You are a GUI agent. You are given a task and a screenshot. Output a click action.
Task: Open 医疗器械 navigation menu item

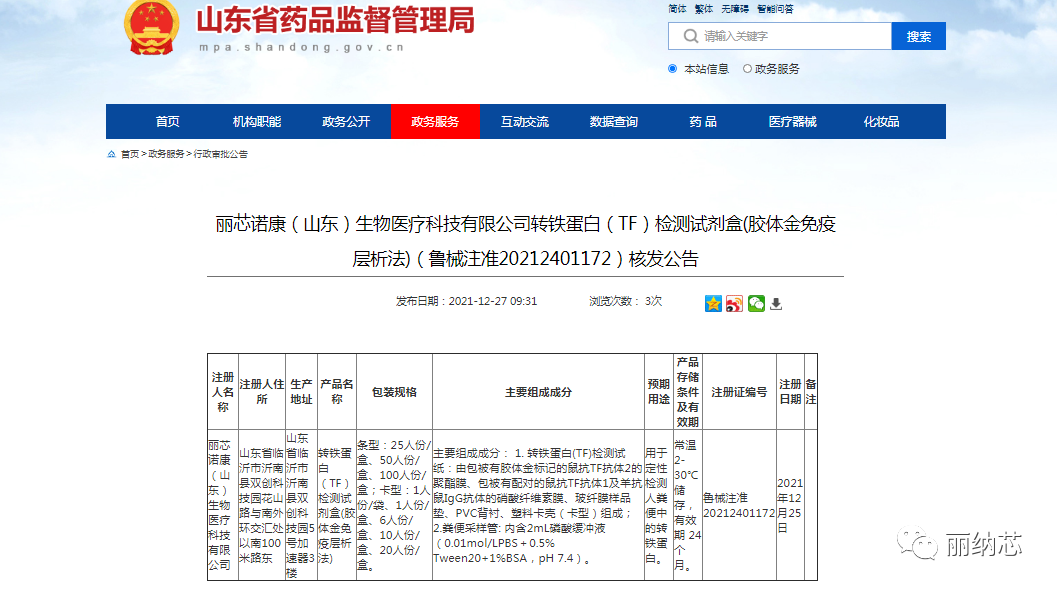click(x=792, y=122)
